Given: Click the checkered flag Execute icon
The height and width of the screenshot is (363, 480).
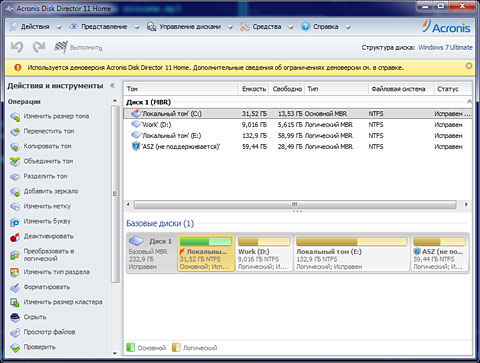Looking at the screenshot, I should tap(61, 47).
